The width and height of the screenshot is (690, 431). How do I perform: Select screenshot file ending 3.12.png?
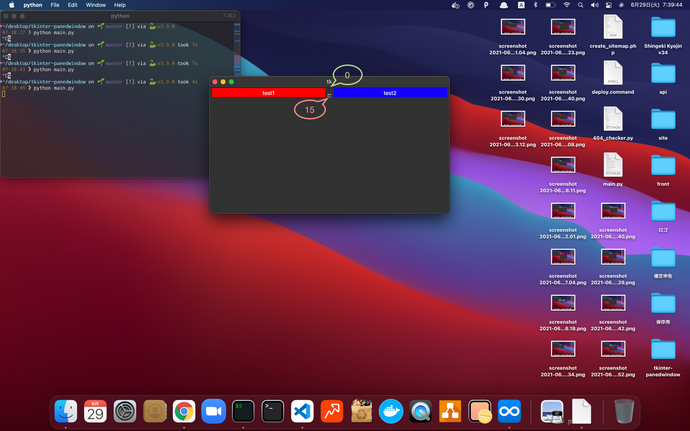coord(513,128)
